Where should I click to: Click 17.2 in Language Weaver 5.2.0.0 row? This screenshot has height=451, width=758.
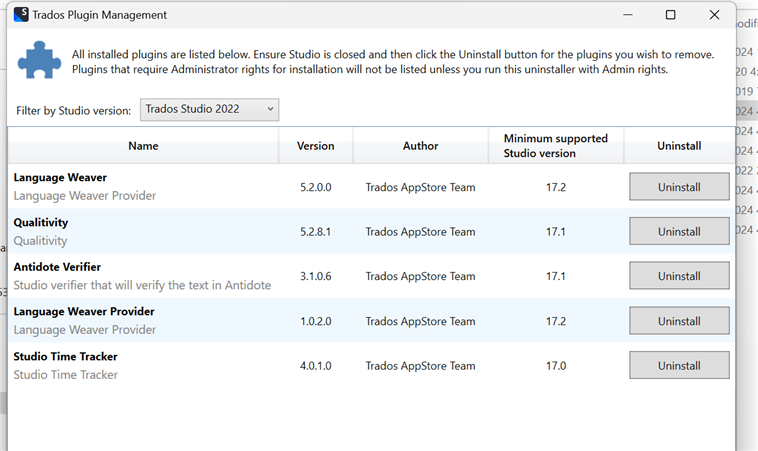[556, 187]
